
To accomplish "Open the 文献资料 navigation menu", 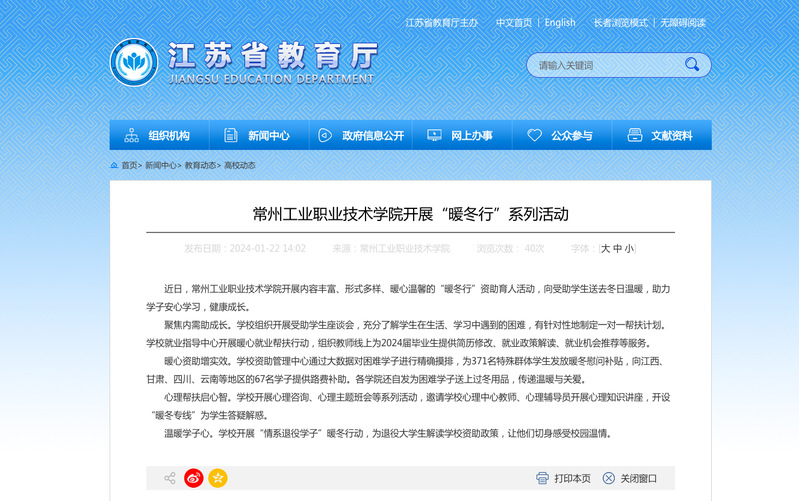I will point(661,135).
